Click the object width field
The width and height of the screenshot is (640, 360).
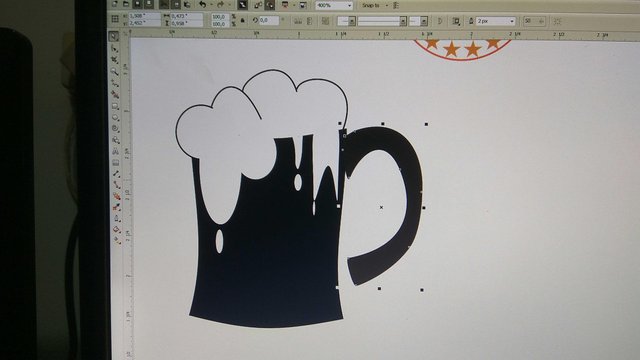coord(186,16)
